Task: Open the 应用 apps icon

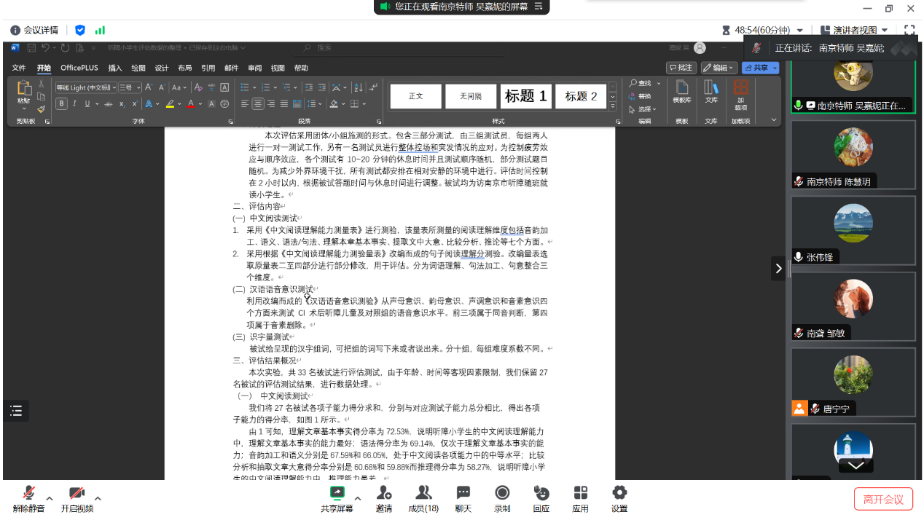Action: (580, 497)
